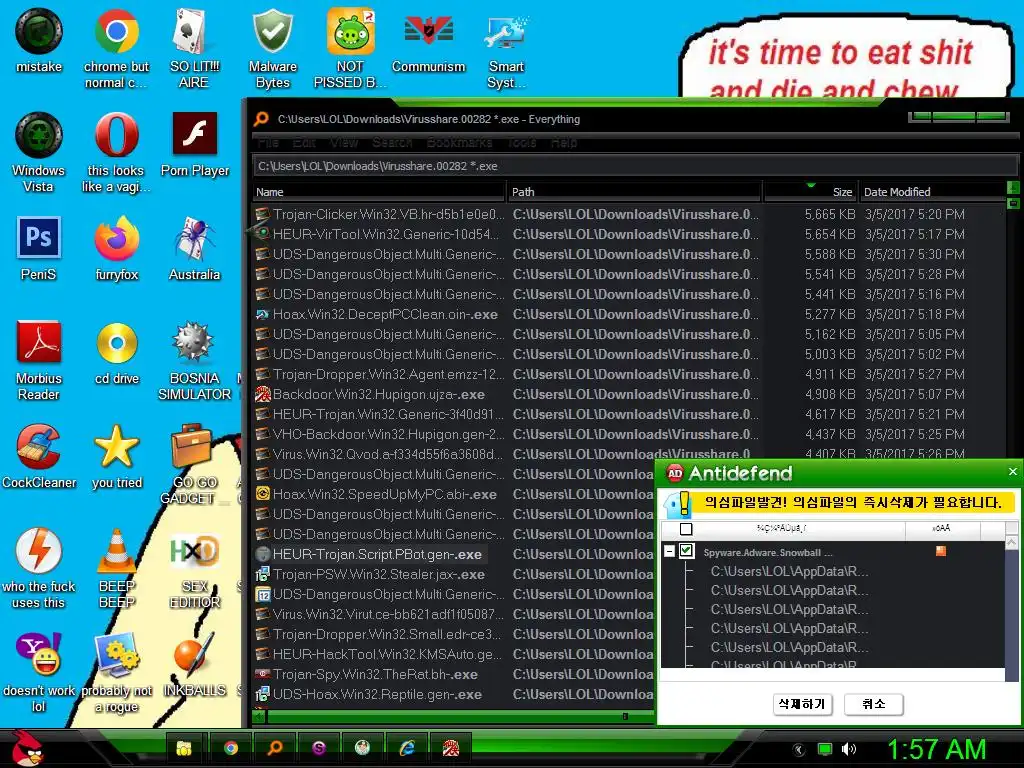Open the Australia spider solitaire icon
Screen dimensions: 1024x768
pyautogui.click(x=194, y=248)
